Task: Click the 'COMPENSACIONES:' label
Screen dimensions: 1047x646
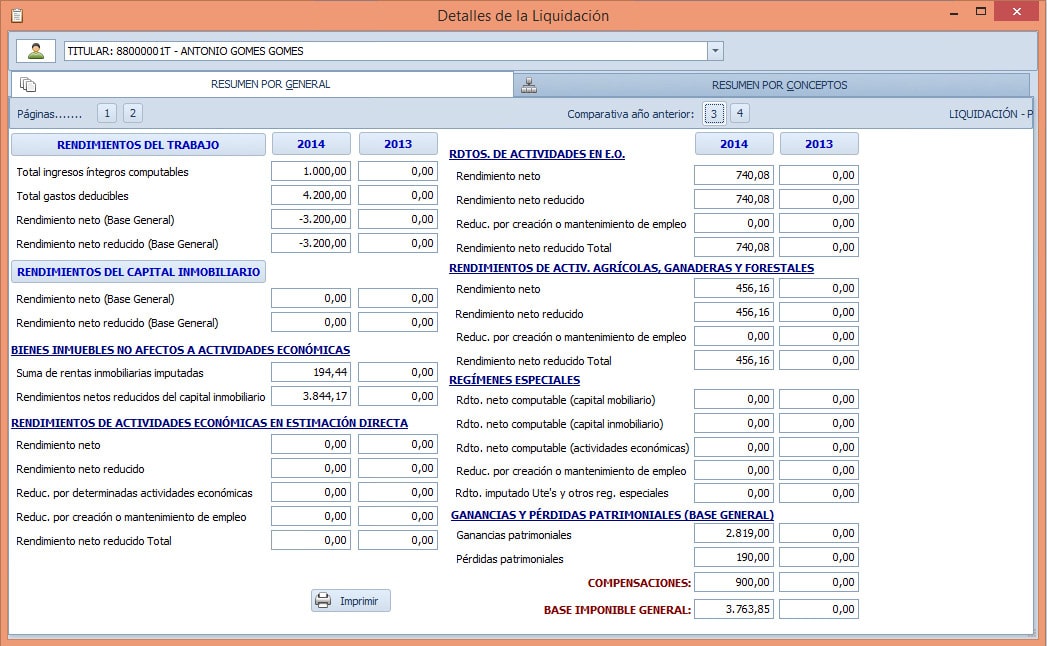Action: pyautogui.click(x=639, y=583)
